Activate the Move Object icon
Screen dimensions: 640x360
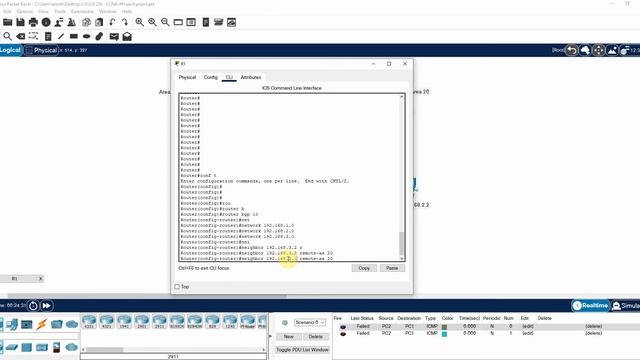pyautogui.click(x=598, y=50)
